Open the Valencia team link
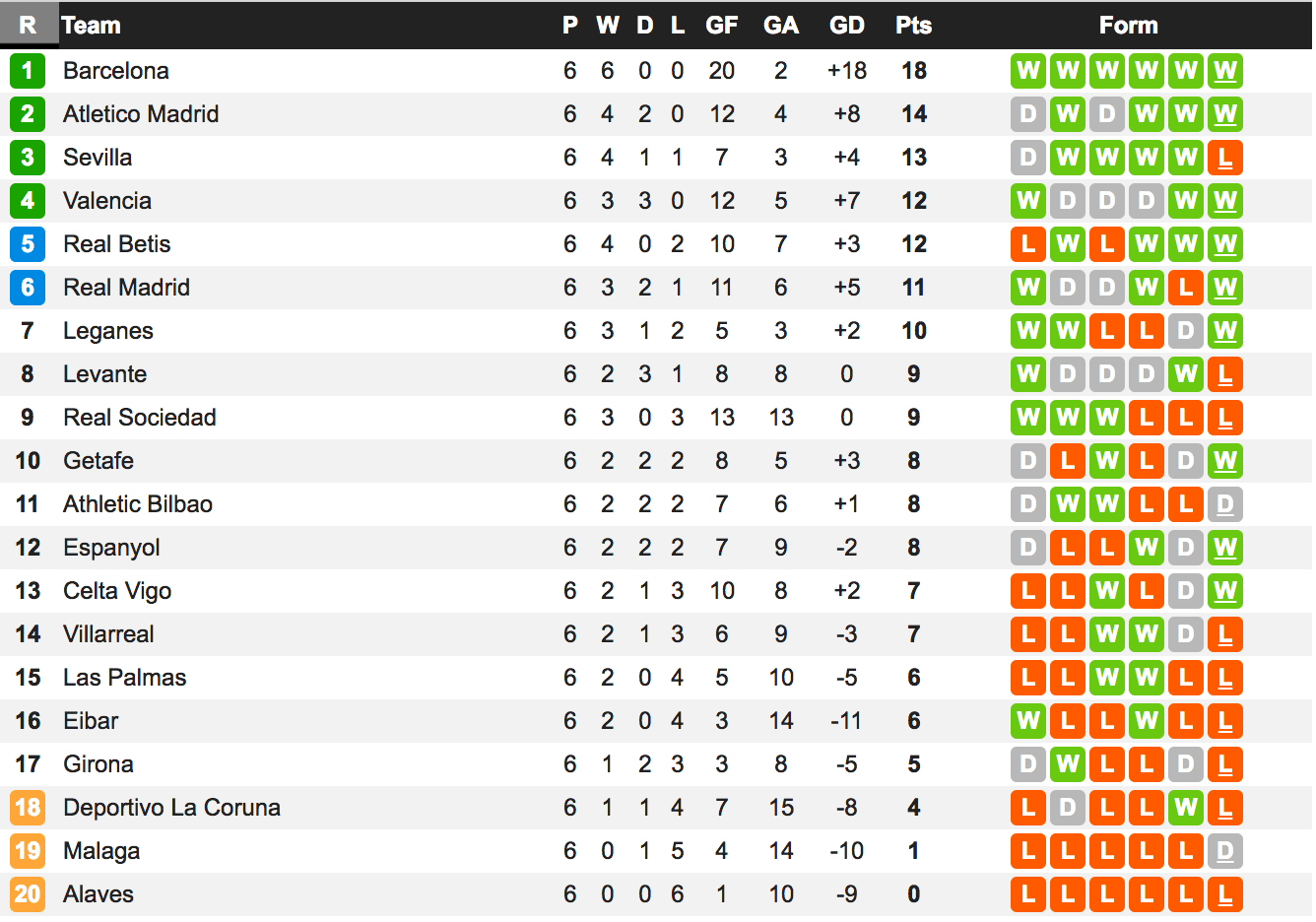The image size is (1316, 922). (107, 201)
